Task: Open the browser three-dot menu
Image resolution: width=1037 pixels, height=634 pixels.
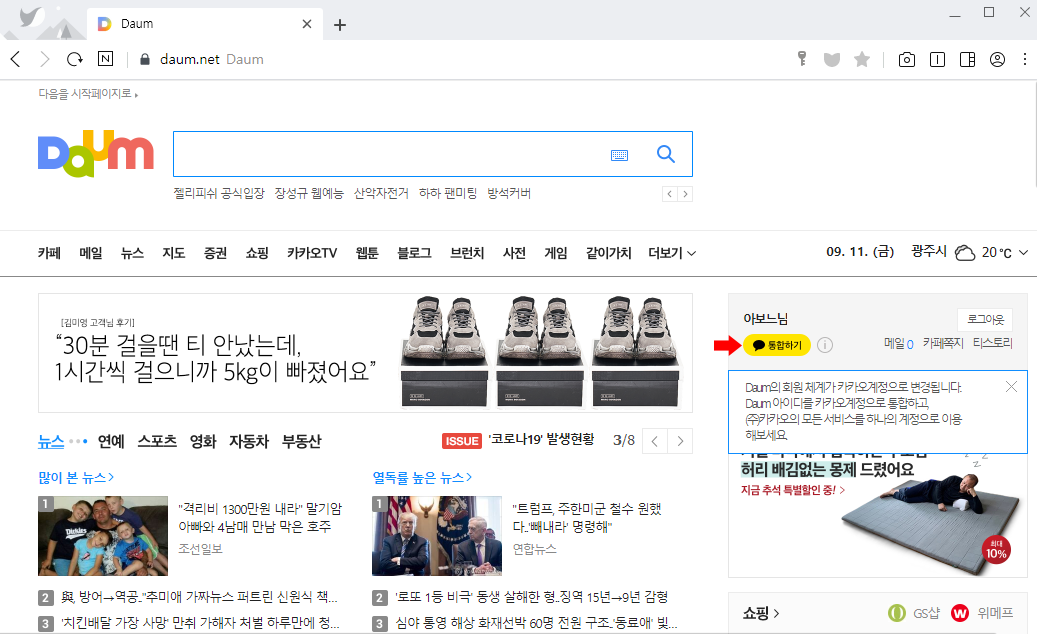Action: pyautogui.click(x=1024, y=59)
